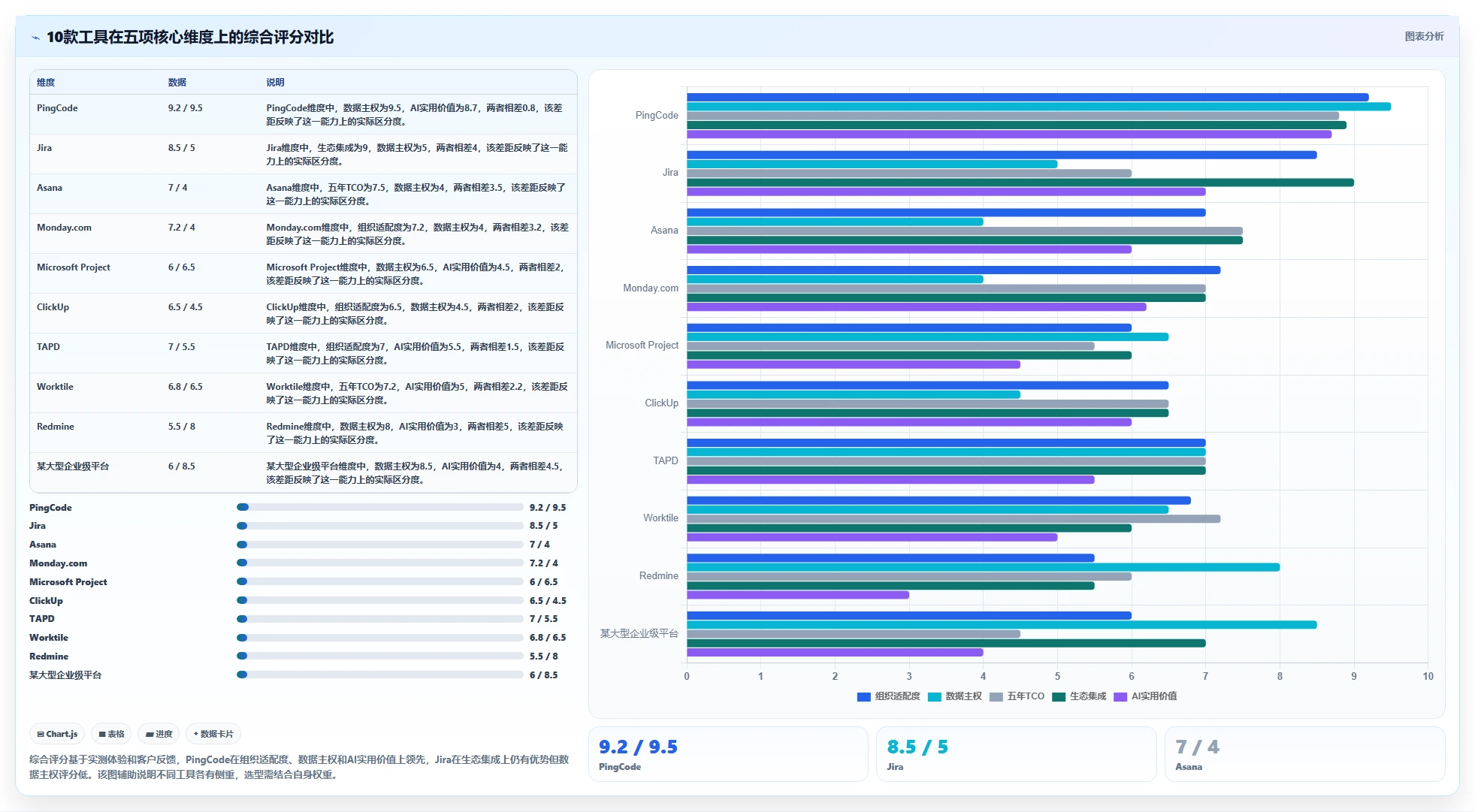Screen dimensions: 1475x812
Task: Click the Jira description text in the table
Action: click(417, 155)
